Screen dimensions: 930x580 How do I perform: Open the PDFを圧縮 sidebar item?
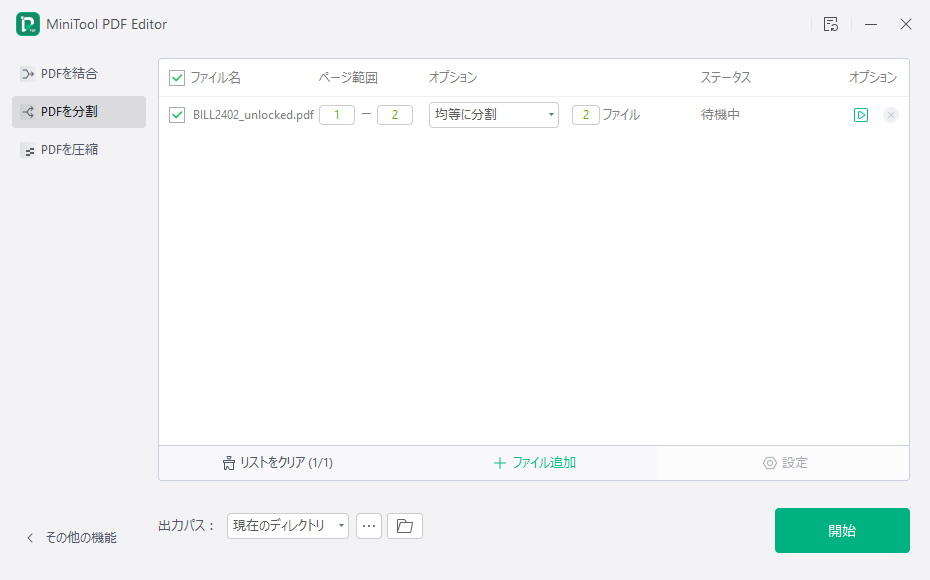coord(79,150)
